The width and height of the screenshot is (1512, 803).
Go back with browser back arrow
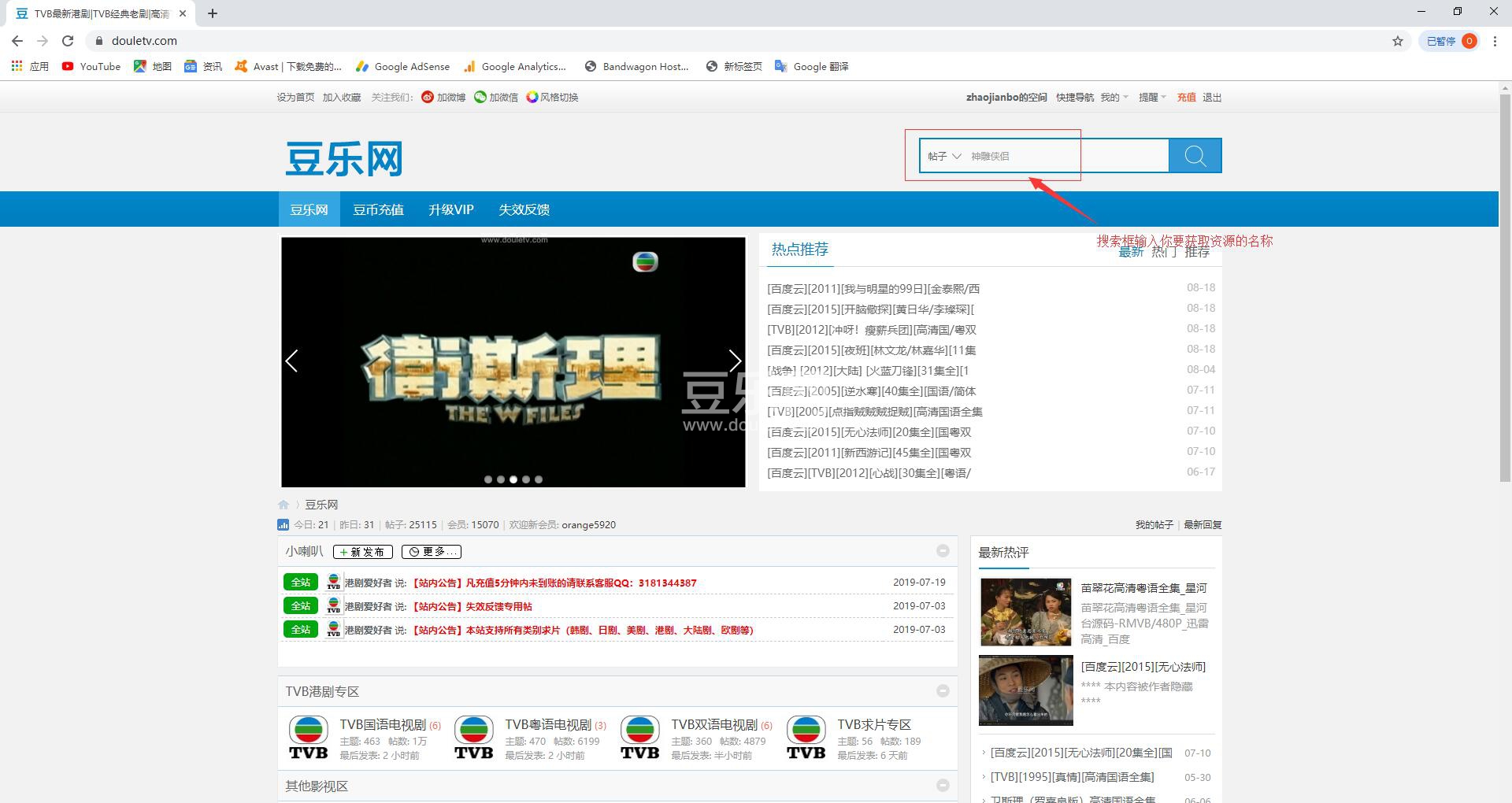[17, 41]
